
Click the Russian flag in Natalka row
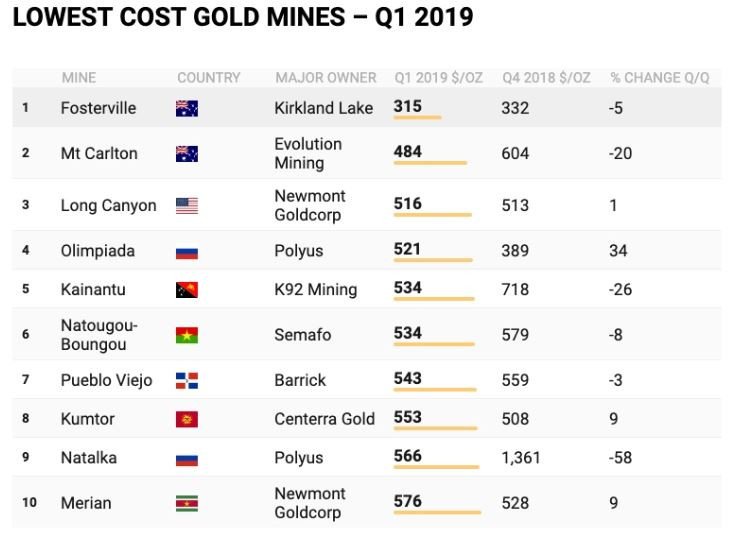(187, 460)
